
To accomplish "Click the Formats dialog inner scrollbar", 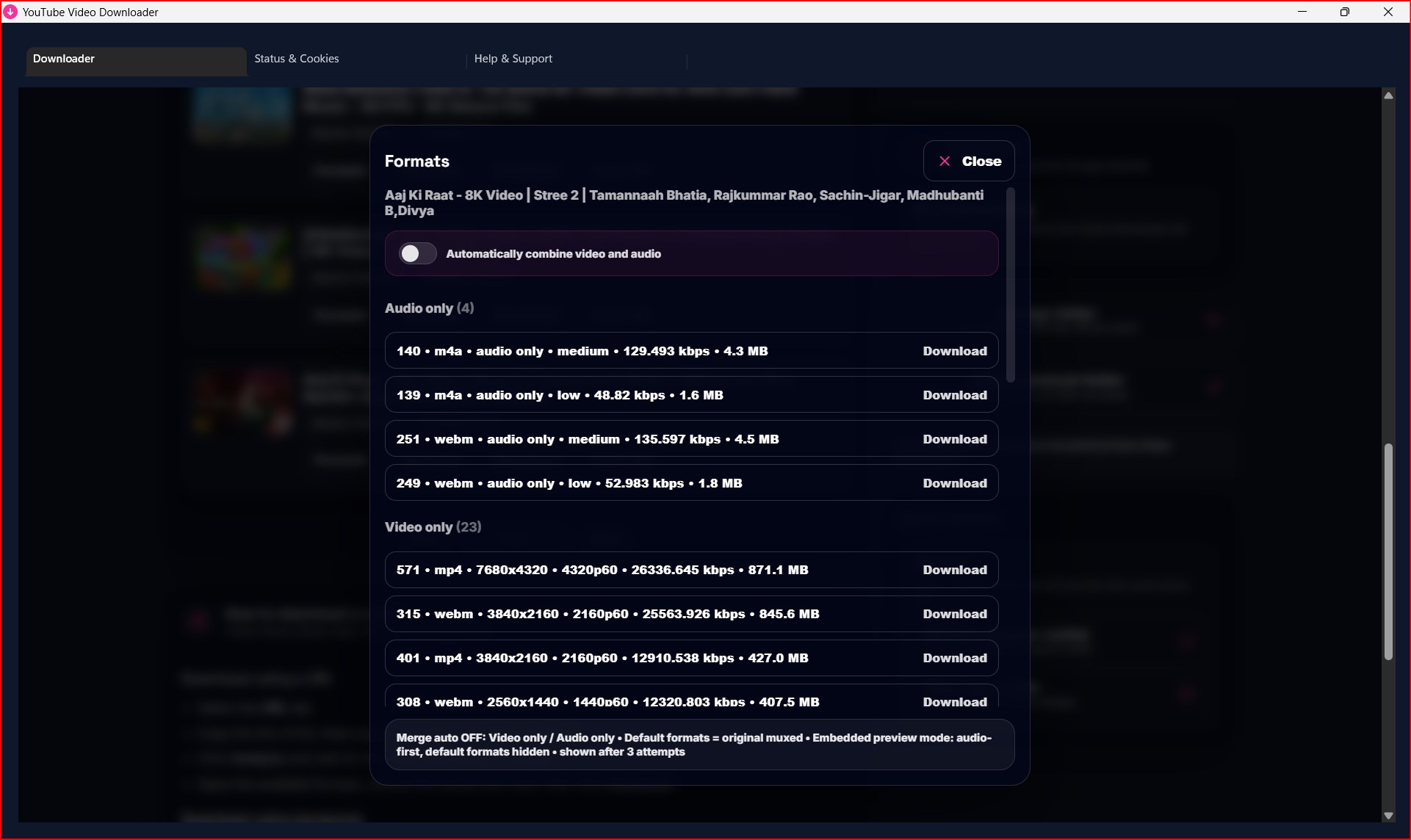I will [1011, 285].
